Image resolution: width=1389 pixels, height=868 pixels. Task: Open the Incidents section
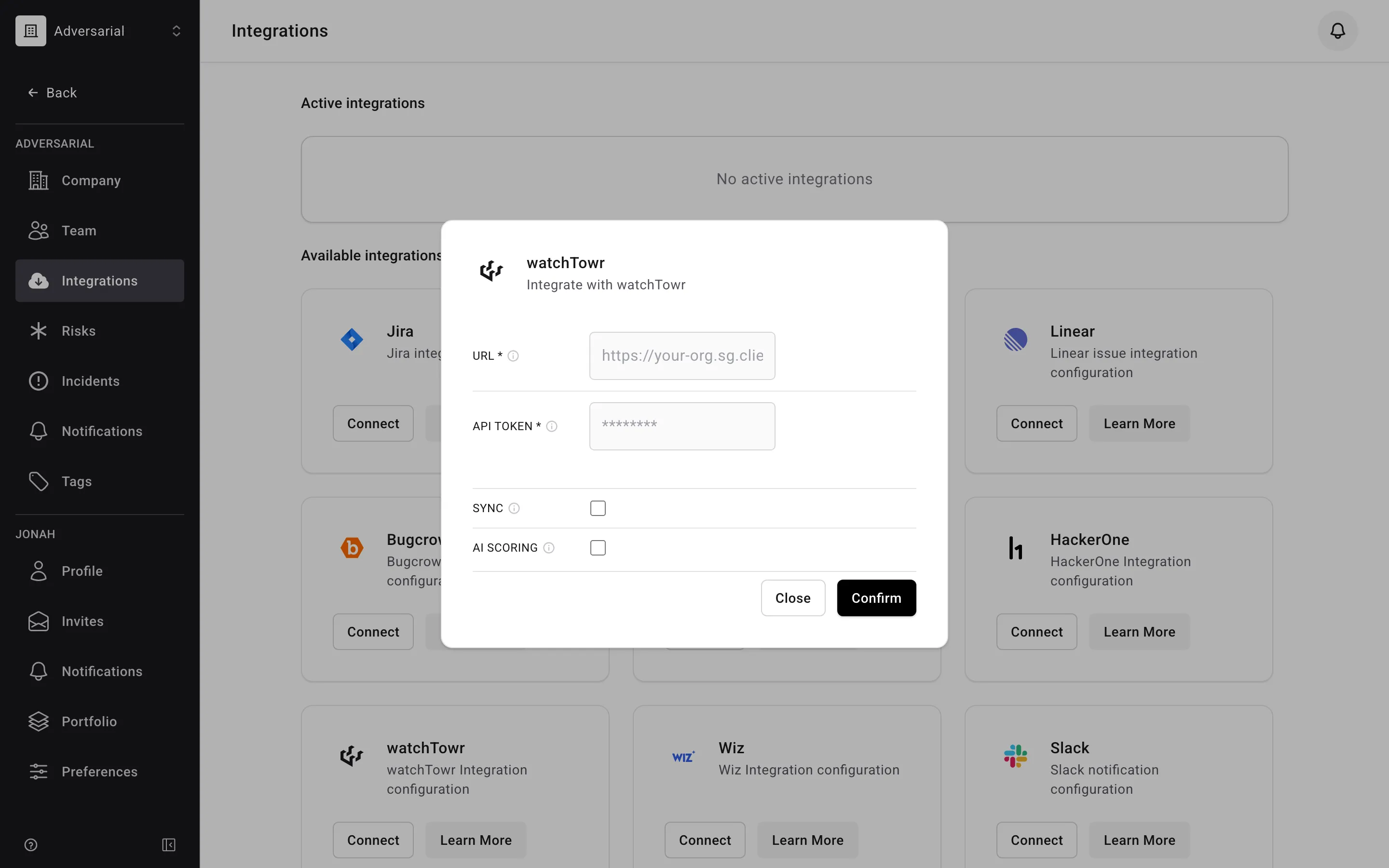[100, 381]
